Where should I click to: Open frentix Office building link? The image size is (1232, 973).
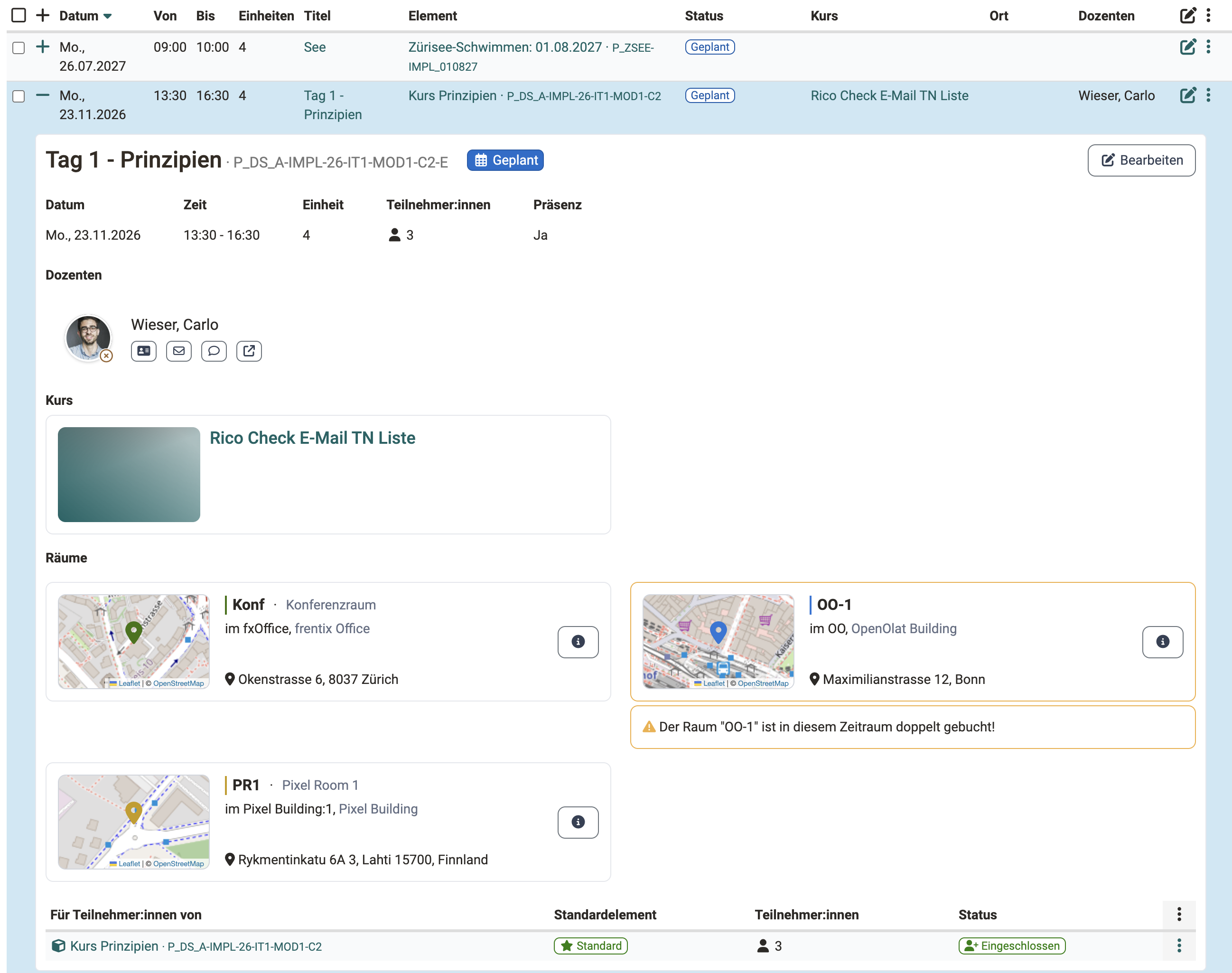pyautogui.click(x=332, y=628)
